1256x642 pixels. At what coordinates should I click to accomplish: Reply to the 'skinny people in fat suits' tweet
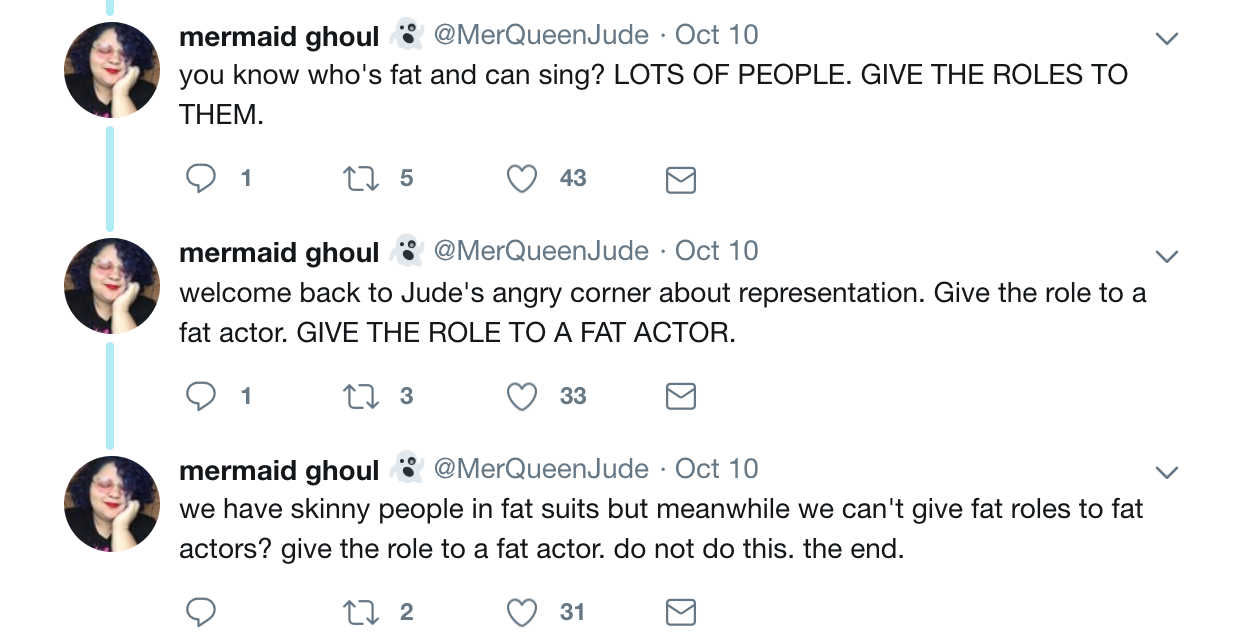click(202, 611)
